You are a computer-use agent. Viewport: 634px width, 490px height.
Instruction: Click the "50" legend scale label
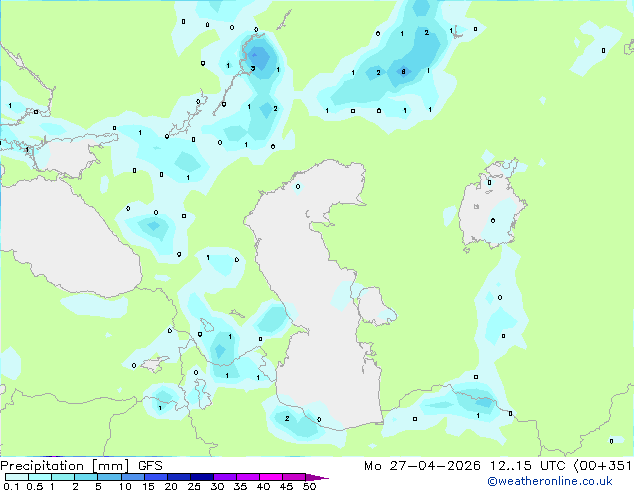coord(309,486)
